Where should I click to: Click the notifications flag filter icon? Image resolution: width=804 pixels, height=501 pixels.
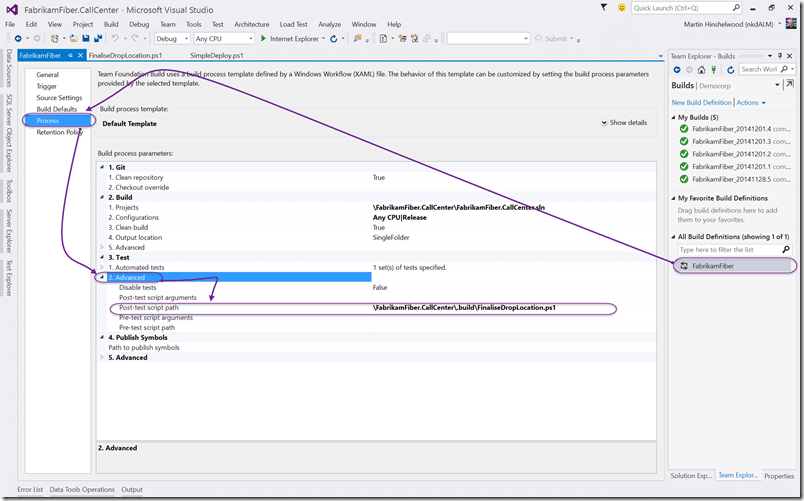[604, 7]
